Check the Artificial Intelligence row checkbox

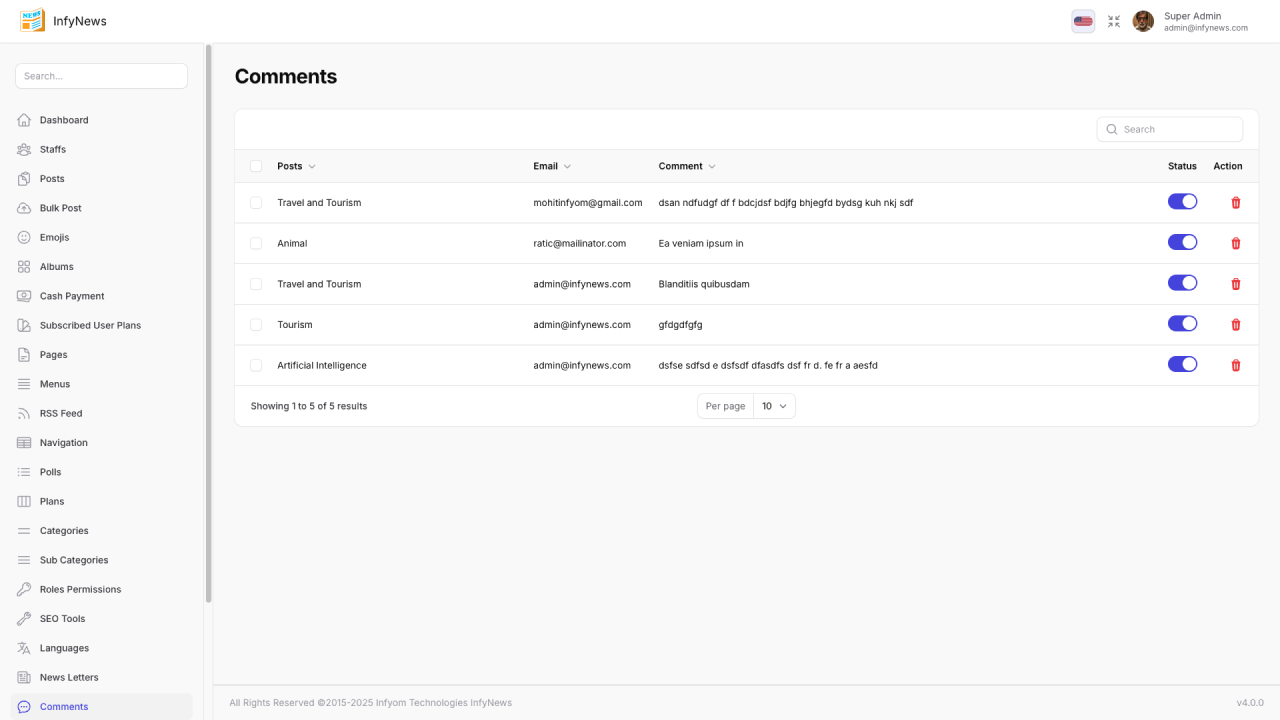[x=256, y=366]
